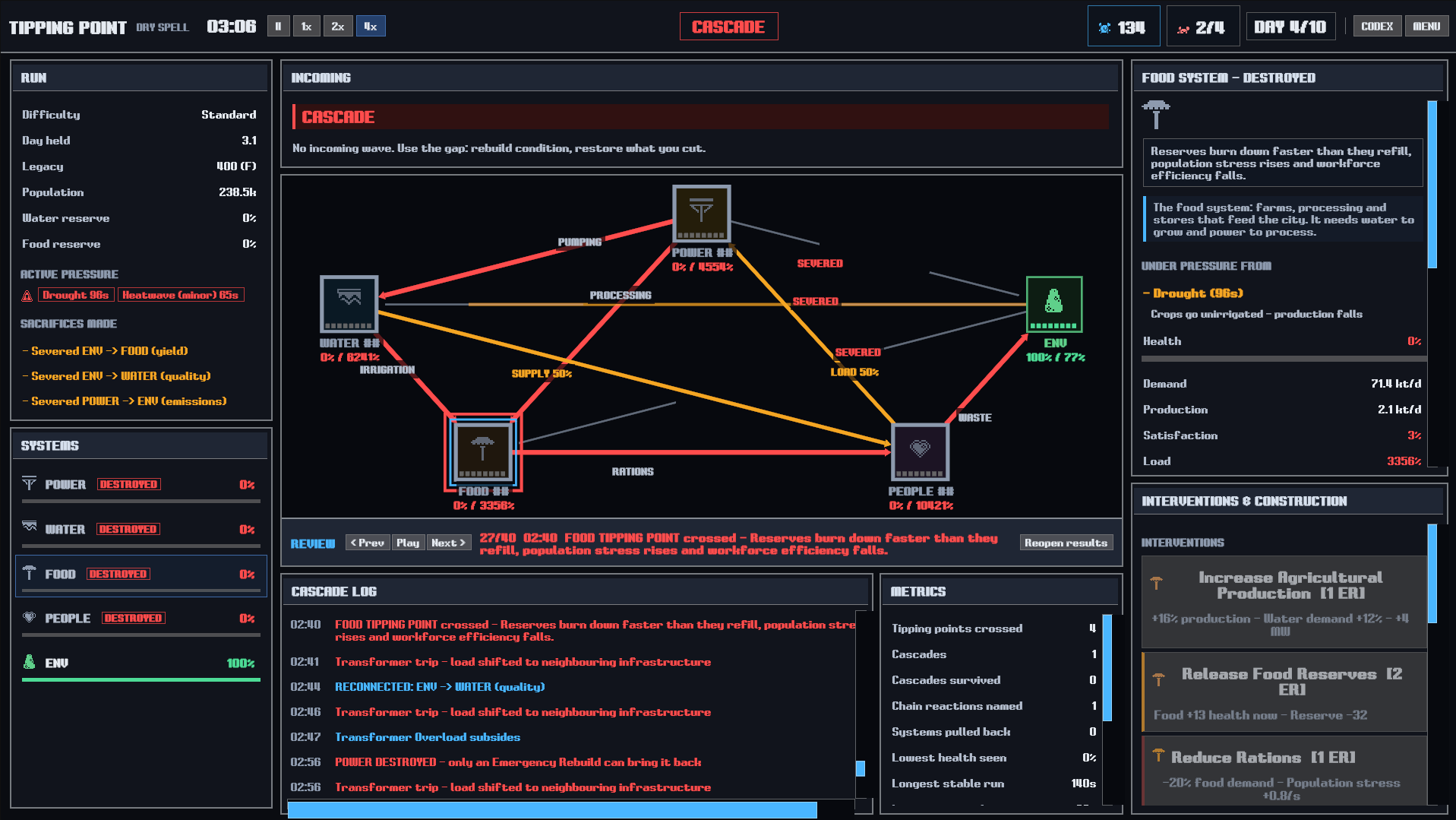Open the MENU
This screenshot has width=1456, height=820.
pos(1426,27)
